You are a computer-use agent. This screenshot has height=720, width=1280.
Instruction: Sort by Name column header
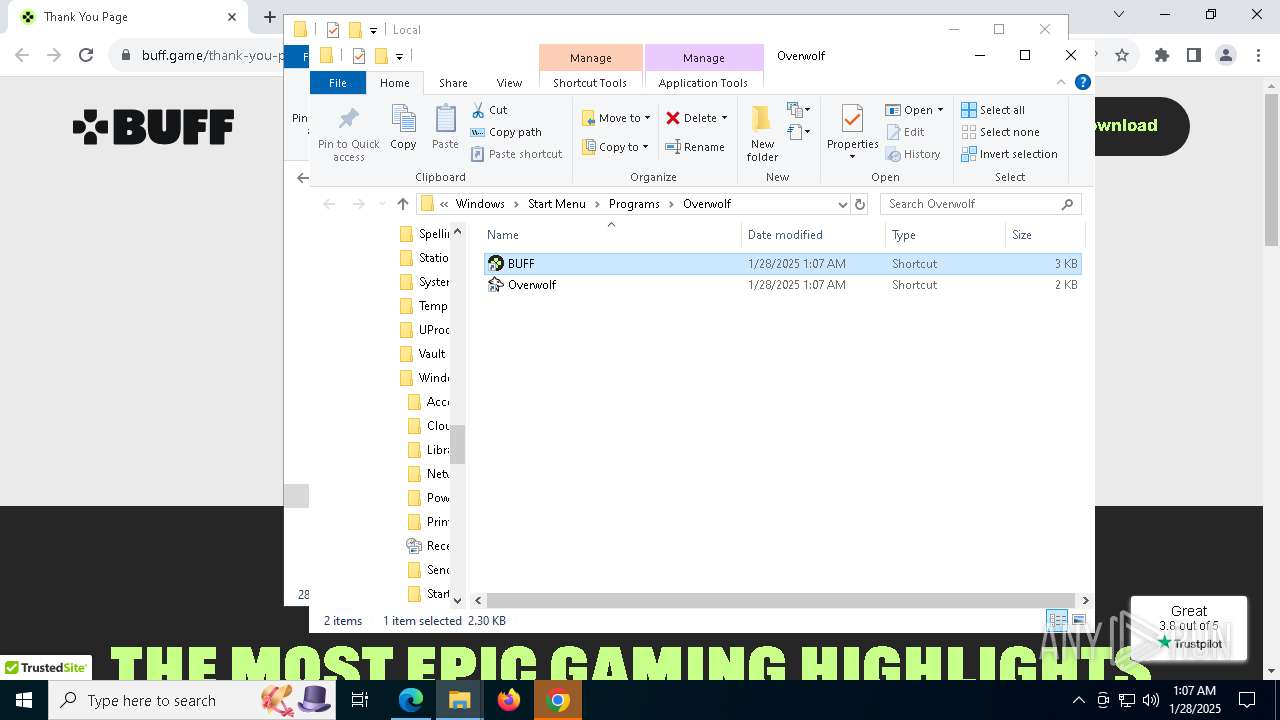click(x=612, y=235)
